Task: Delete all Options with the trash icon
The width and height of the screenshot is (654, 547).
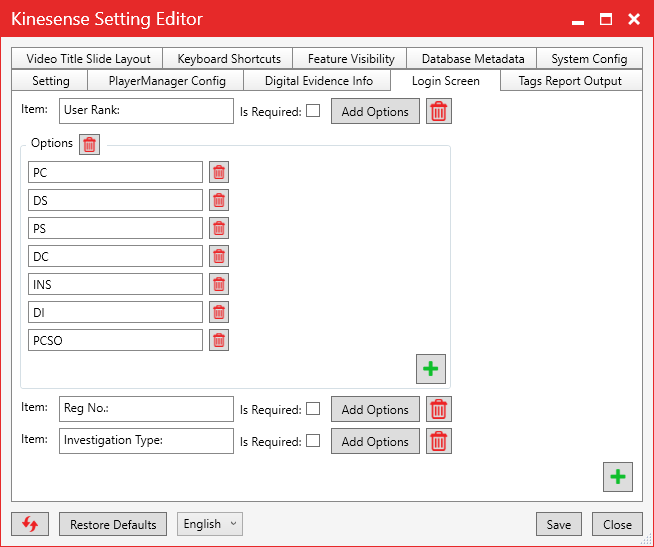Action: coord(89,145)
